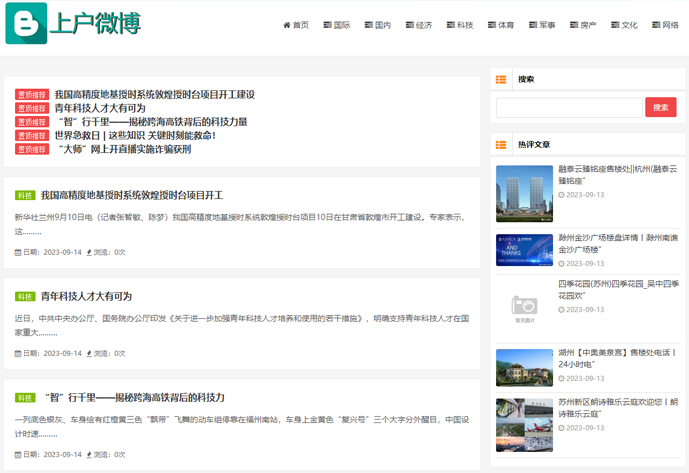
Task: Click the 苏州新区朗诗雅乐云庭 thumbnail image
Action: [x=524, y=418]
